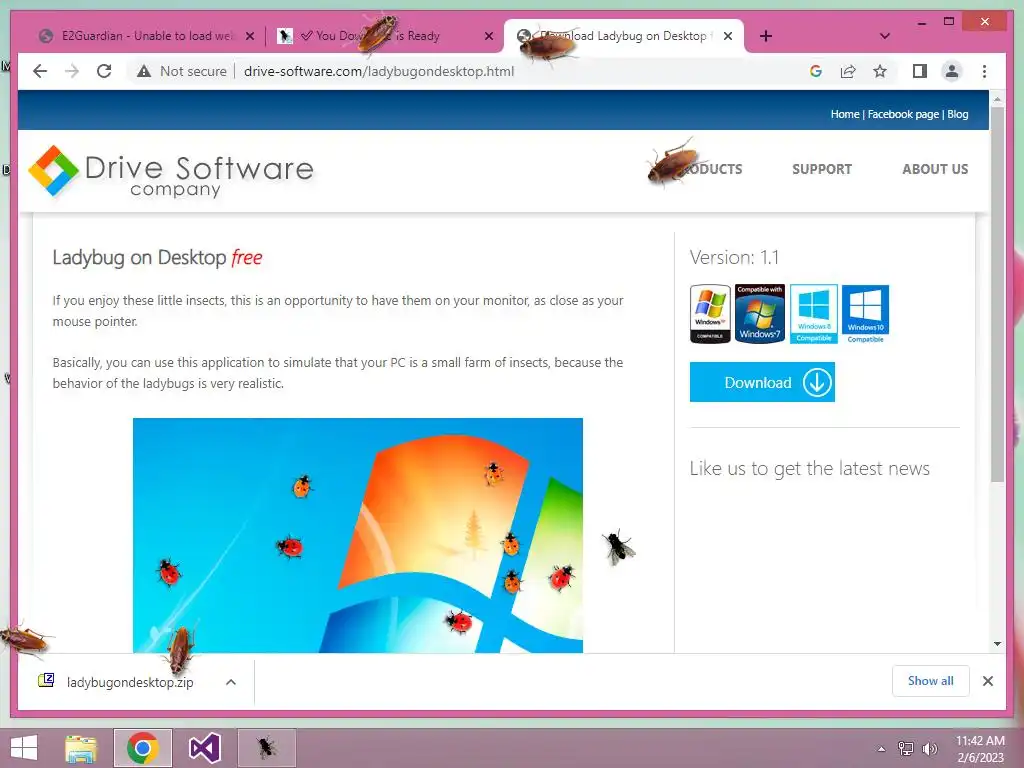Open the Windows Start menu

pyautogui.click(x=24, y=748)
